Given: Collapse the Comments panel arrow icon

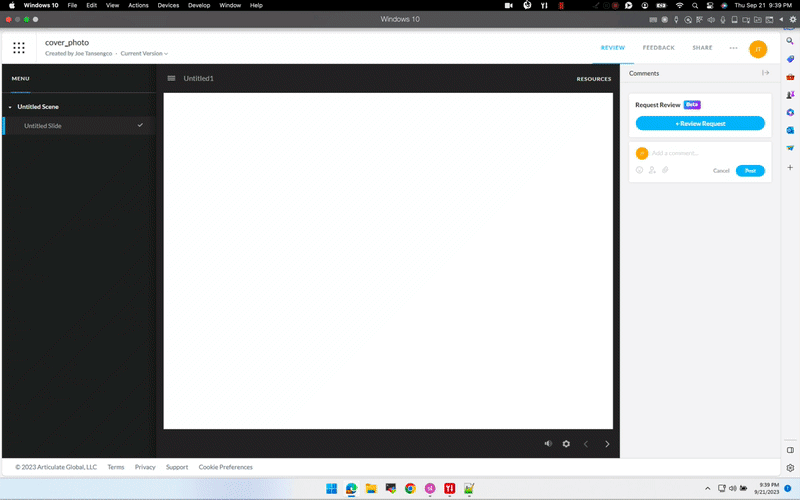Looking at the screenshot, I should (x=765, y=73).
